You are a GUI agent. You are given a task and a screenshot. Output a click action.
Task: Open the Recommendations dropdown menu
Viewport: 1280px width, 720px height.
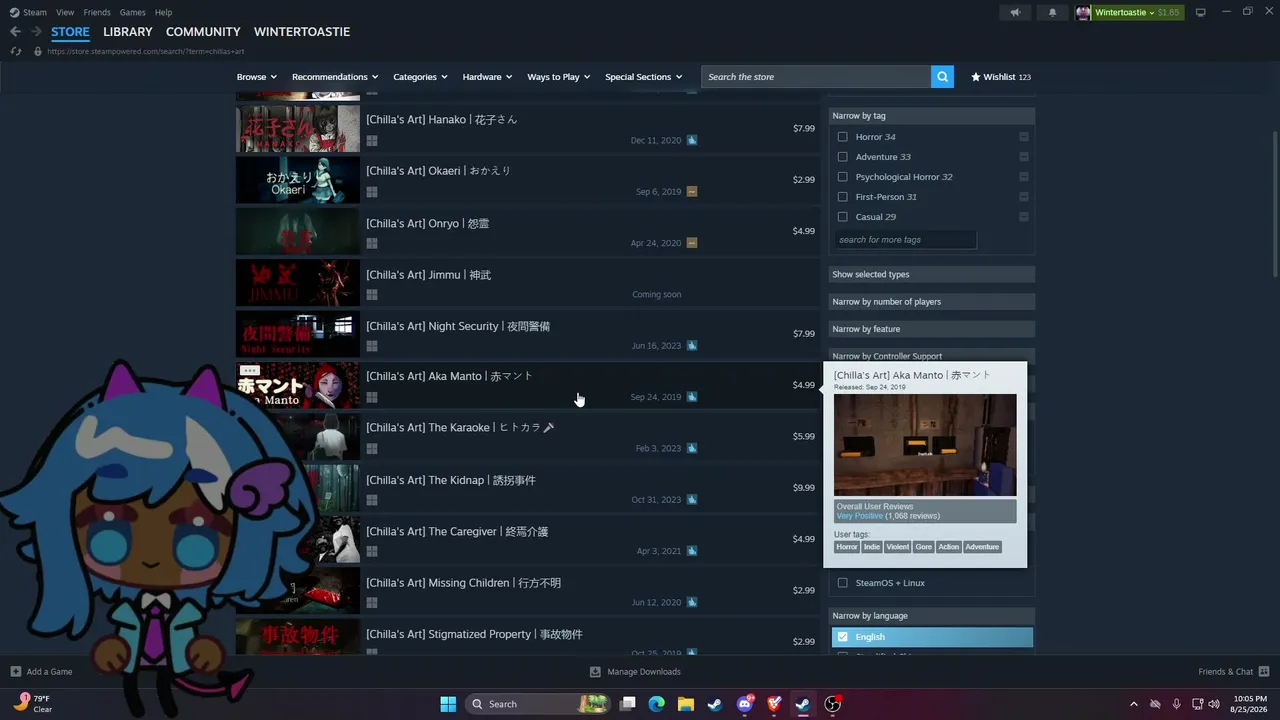pos(335,77)
